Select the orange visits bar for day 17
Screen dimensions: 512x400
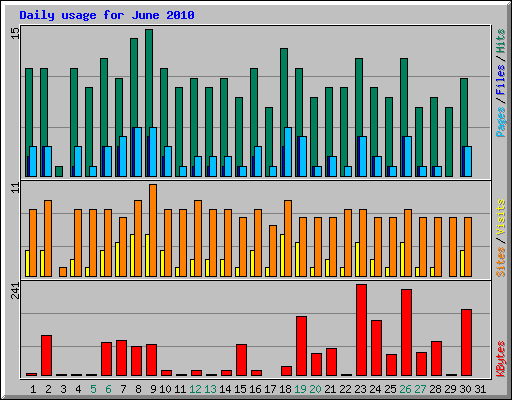pyautogui.click(x=273, y=251)
